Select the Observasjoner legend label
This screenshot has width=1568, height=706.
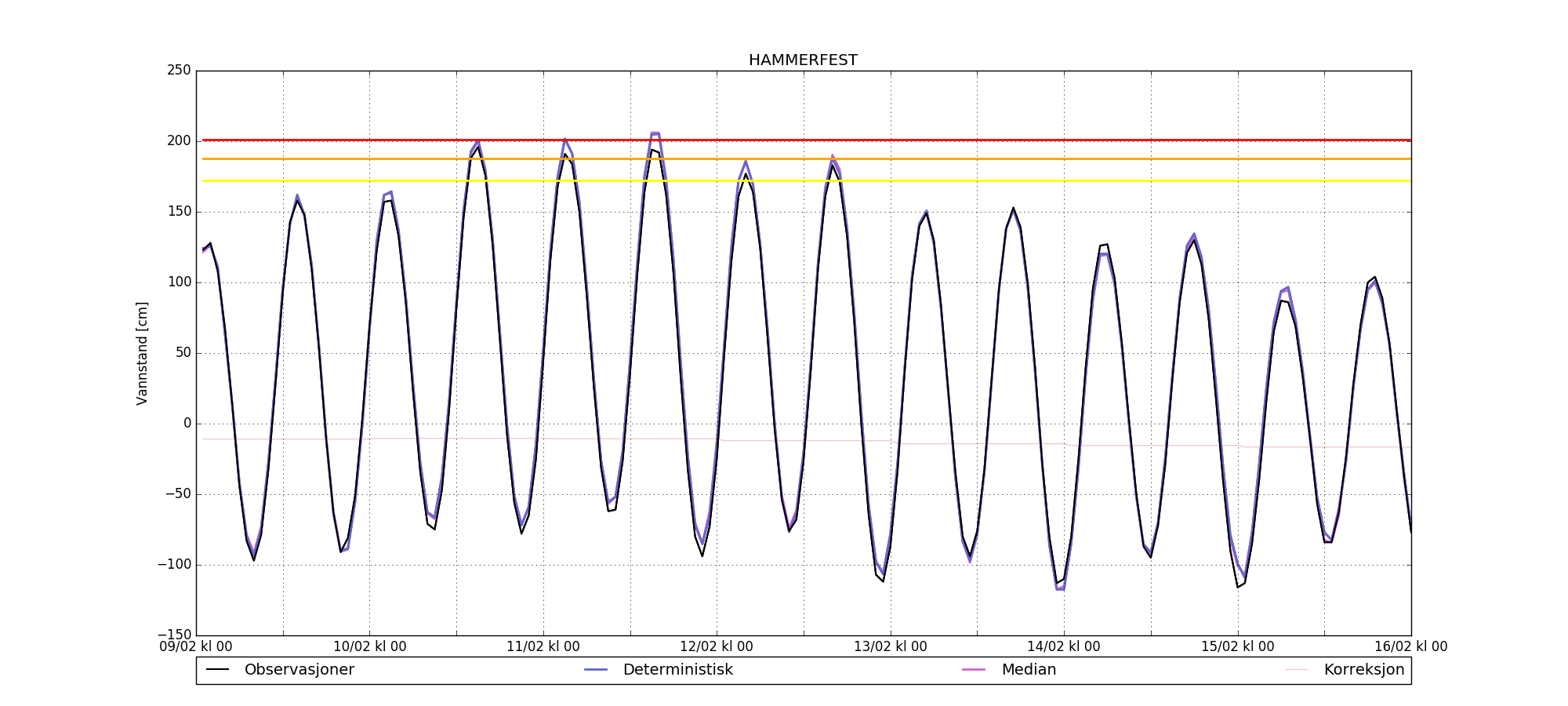click(x=299, y=670)
